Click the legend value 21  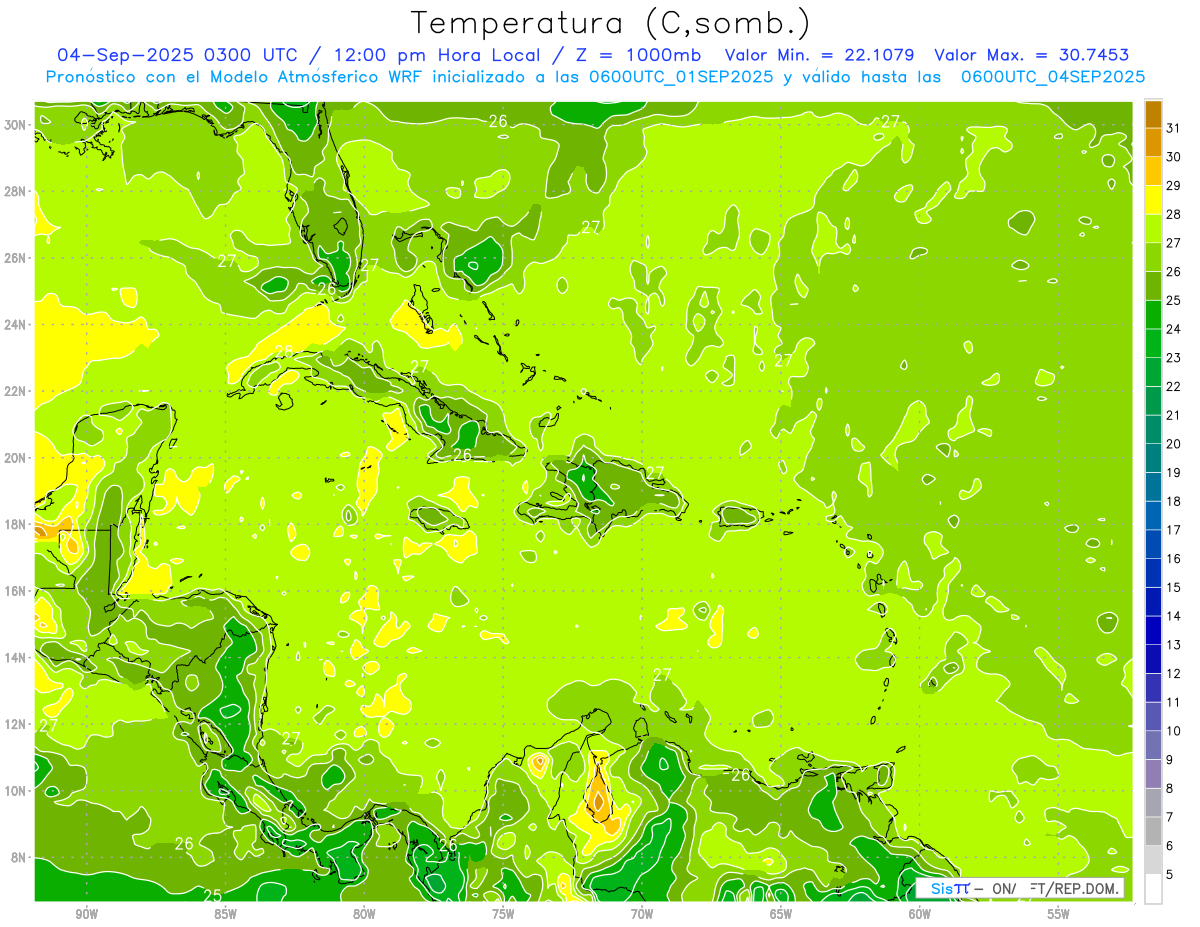point(1173,415)
